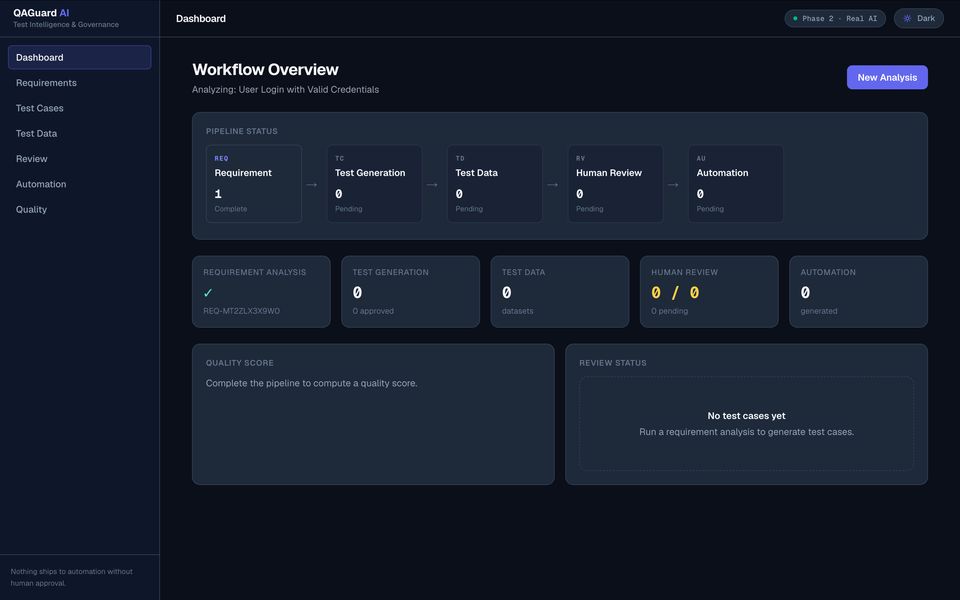The image size is (960, 600).
Task: Open Test Cases in the sidebar
Action: tap(80, 108)
